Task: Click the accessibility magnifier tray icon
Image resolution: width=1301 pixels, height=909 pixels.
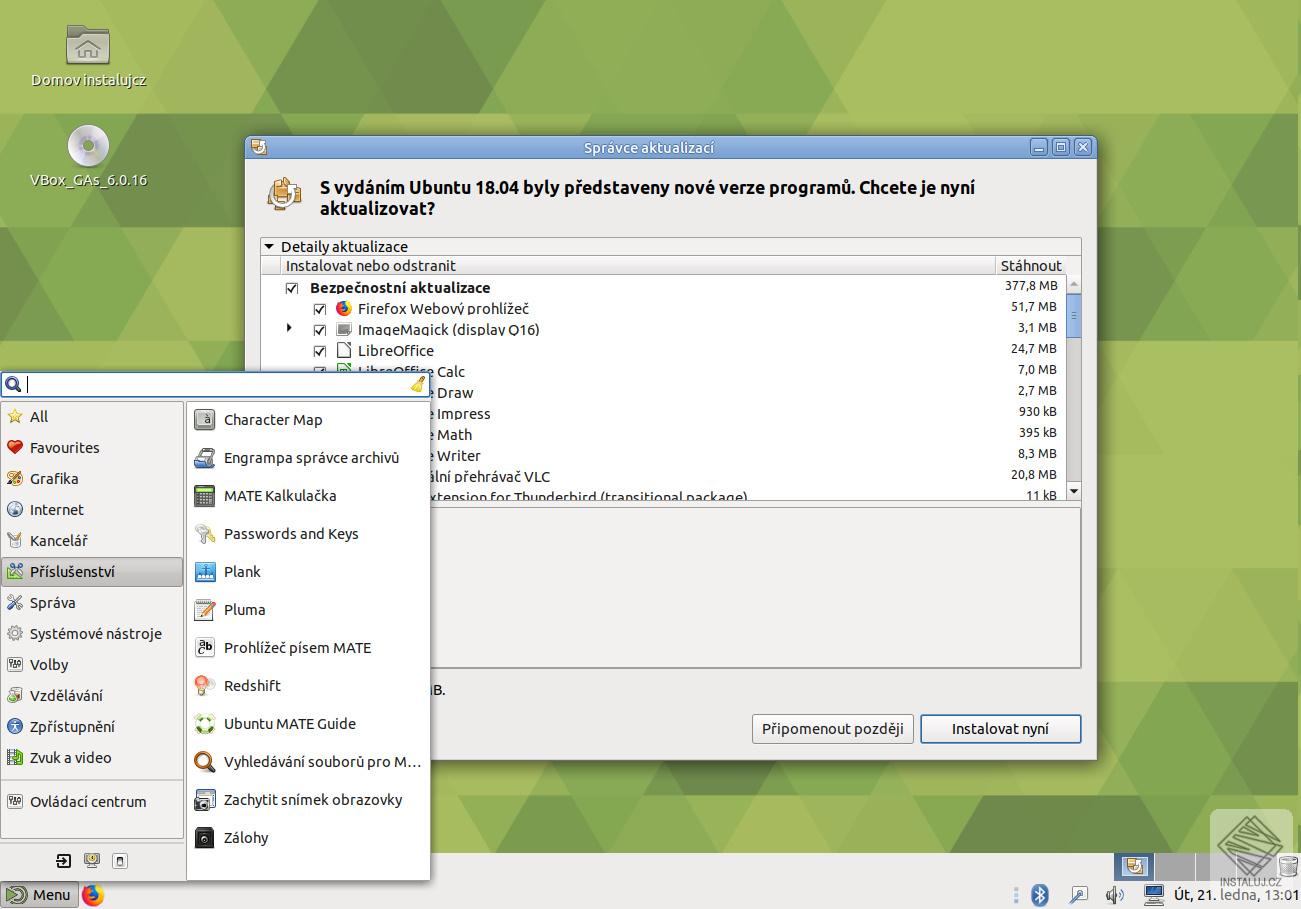Action: point(1078,895)
